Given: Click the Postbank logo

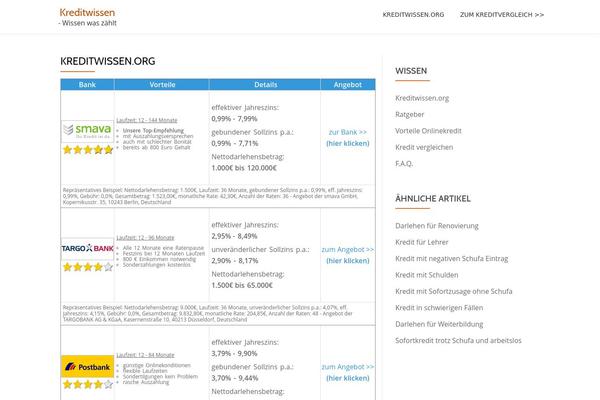Looking at the screenshot, I should pos(88,366).
